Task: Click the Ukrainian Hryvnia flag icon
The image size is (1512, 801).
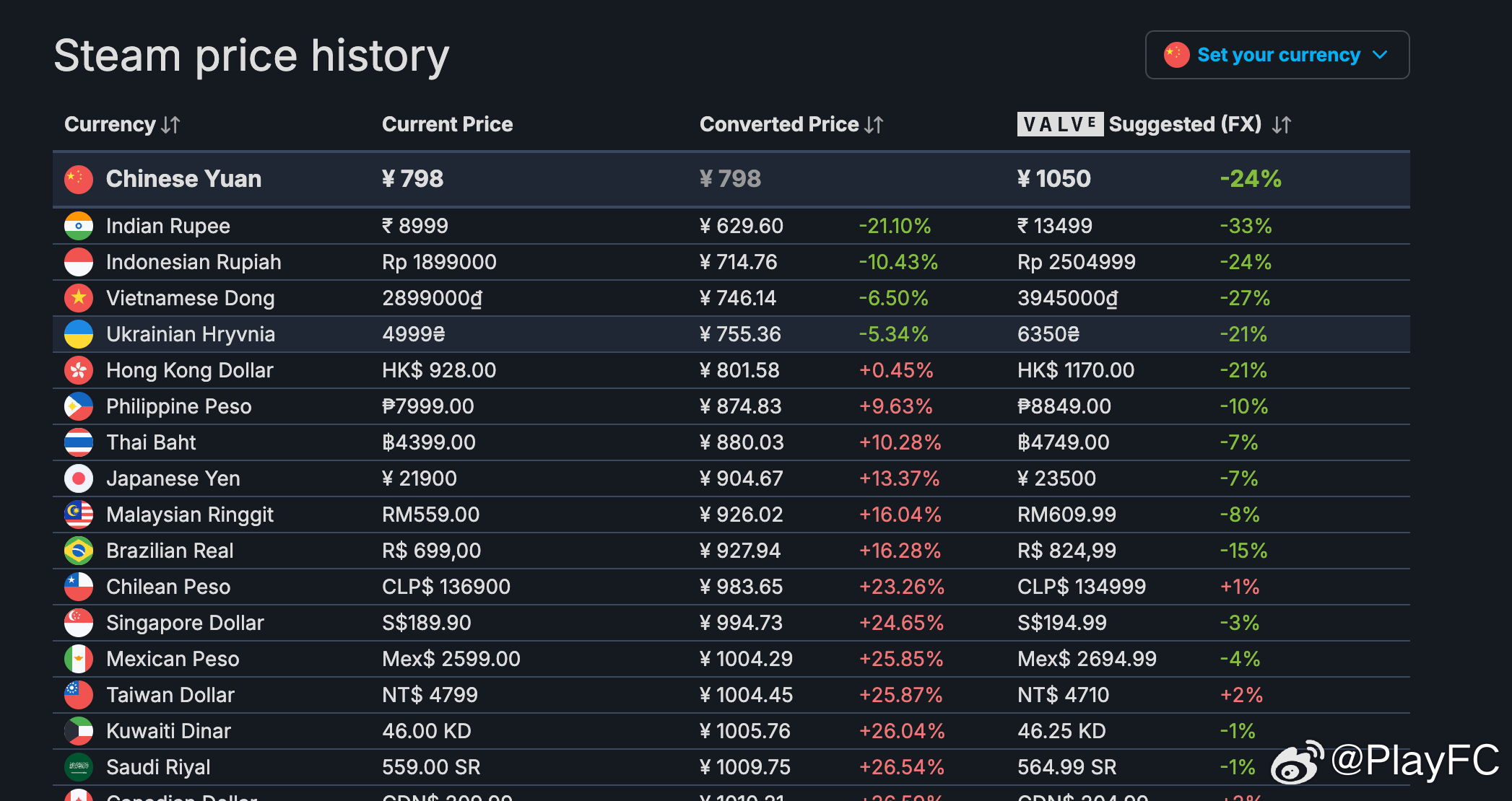Action: (79, 334)
